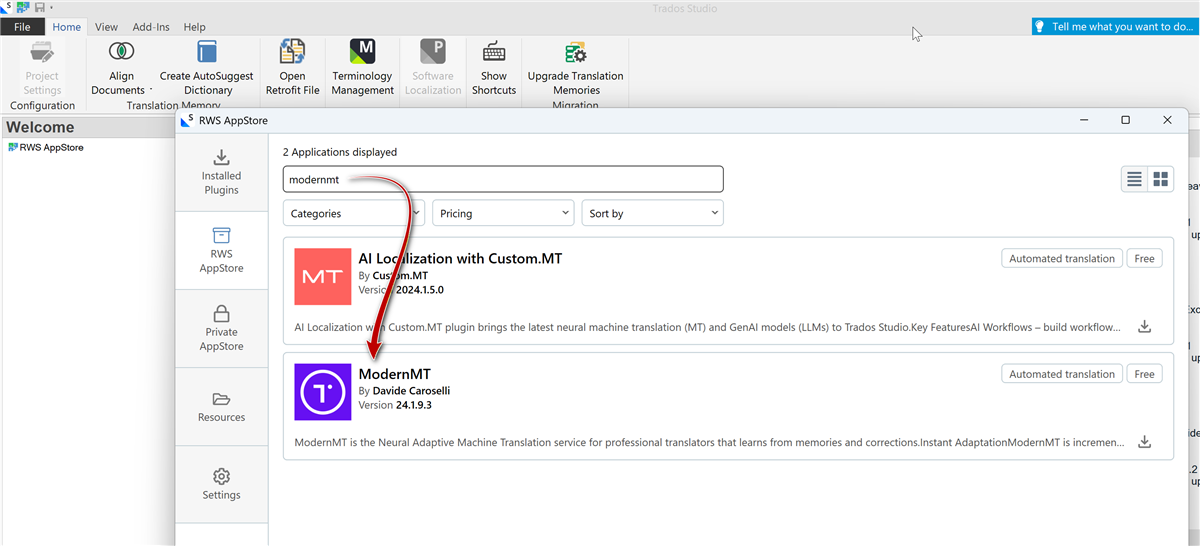Image resolution: width=1200 pixels, height=546 pixels.
Task: Click the Free tag on ModernMT card
Action: click(x=1145, y=374)
